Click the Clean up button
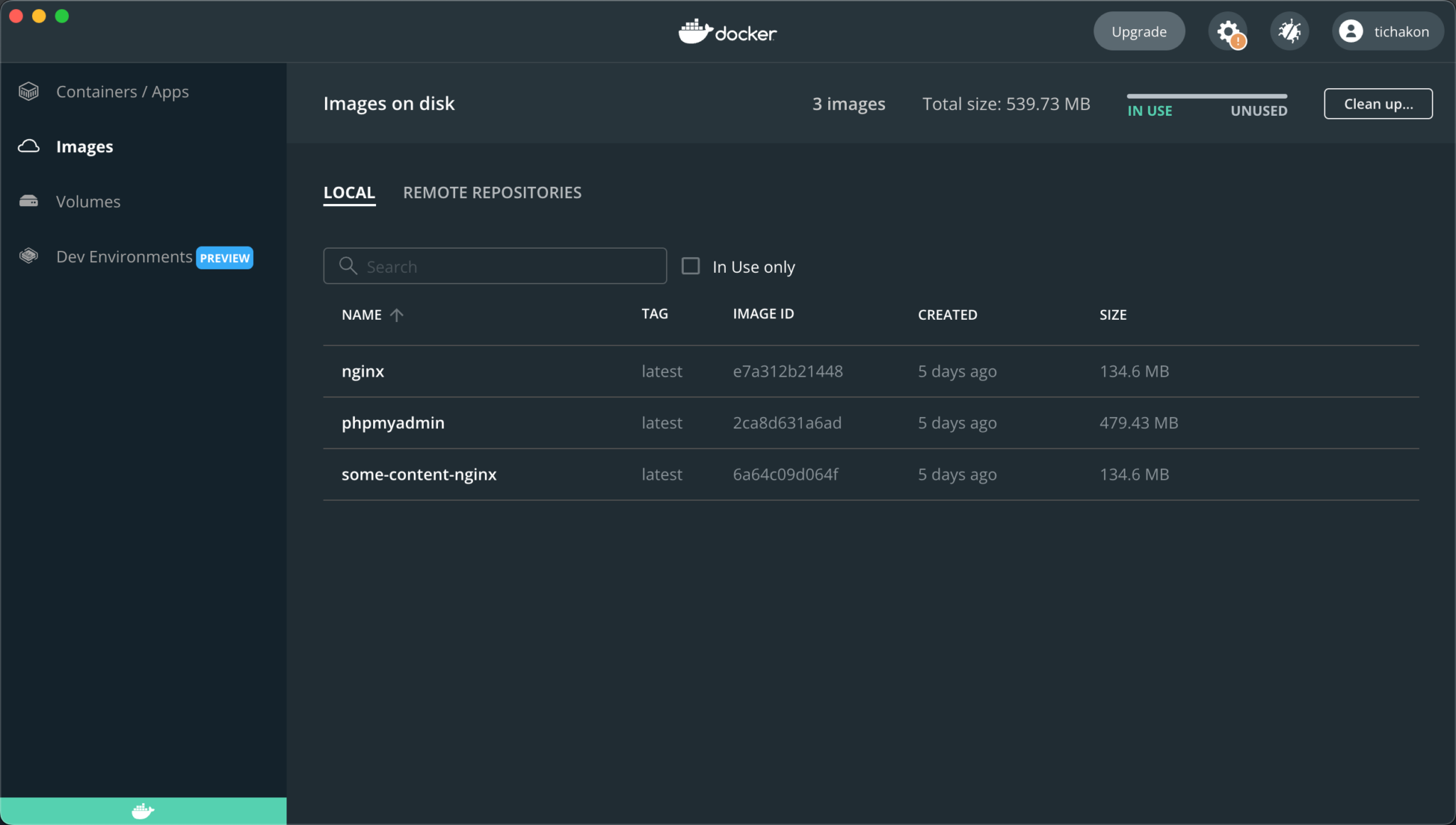 click(1377, 104)
